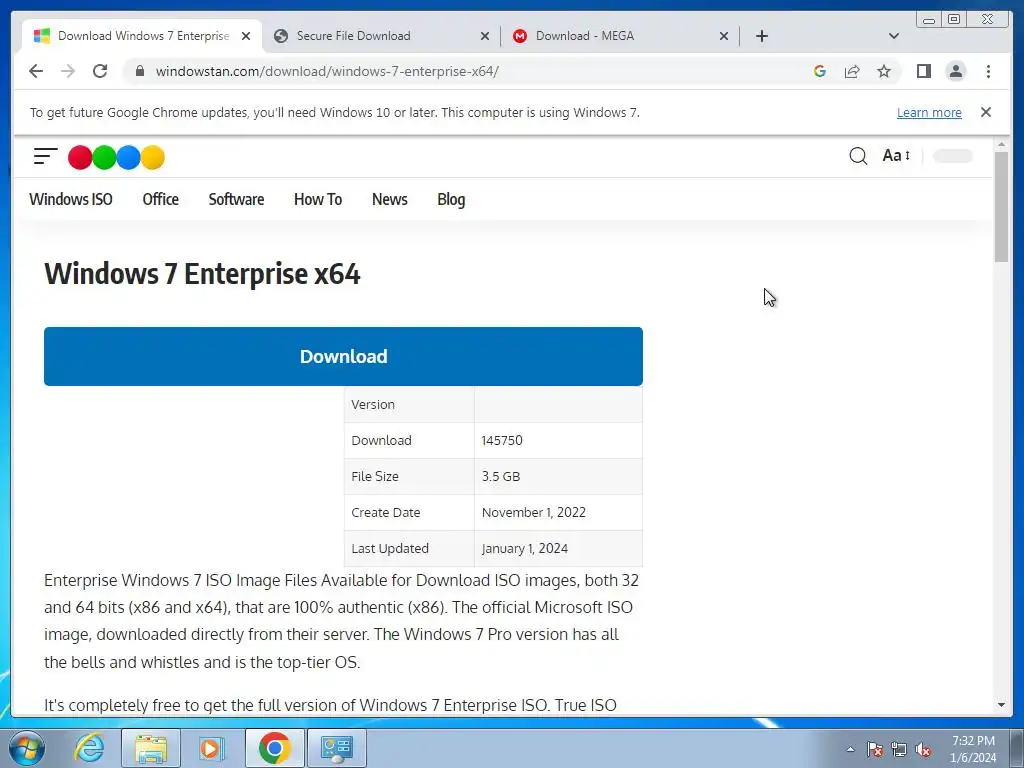Click the November 1, 2022 create date
1024x768 pixels.
[534, 512]
